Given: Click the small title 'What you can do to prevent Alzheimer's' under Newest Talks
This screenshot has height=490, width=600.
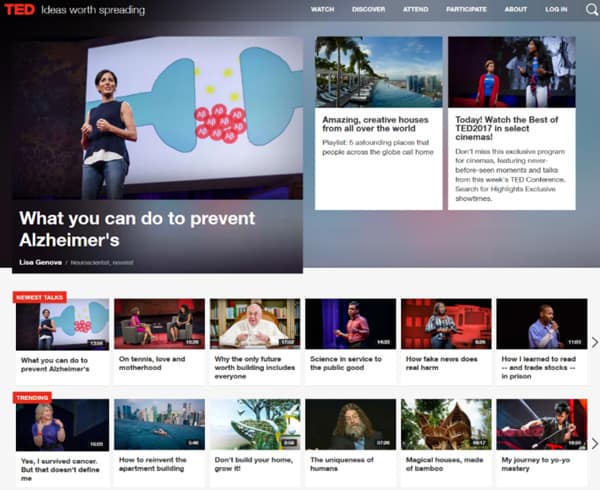Looking at the screenshot, I should [x=55, y=365].
